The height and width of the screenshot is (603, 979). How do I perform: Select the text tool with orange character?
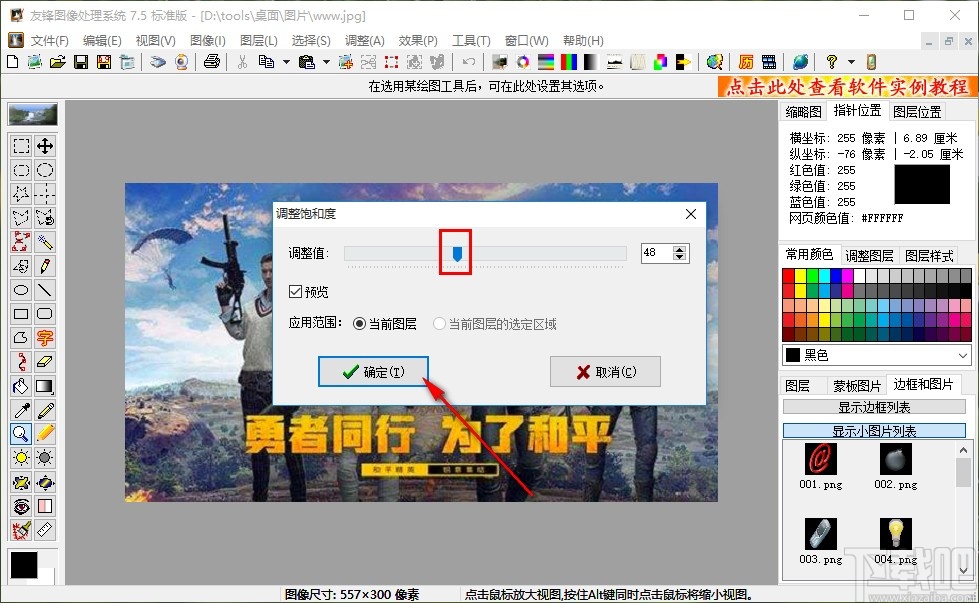point(45,338)
